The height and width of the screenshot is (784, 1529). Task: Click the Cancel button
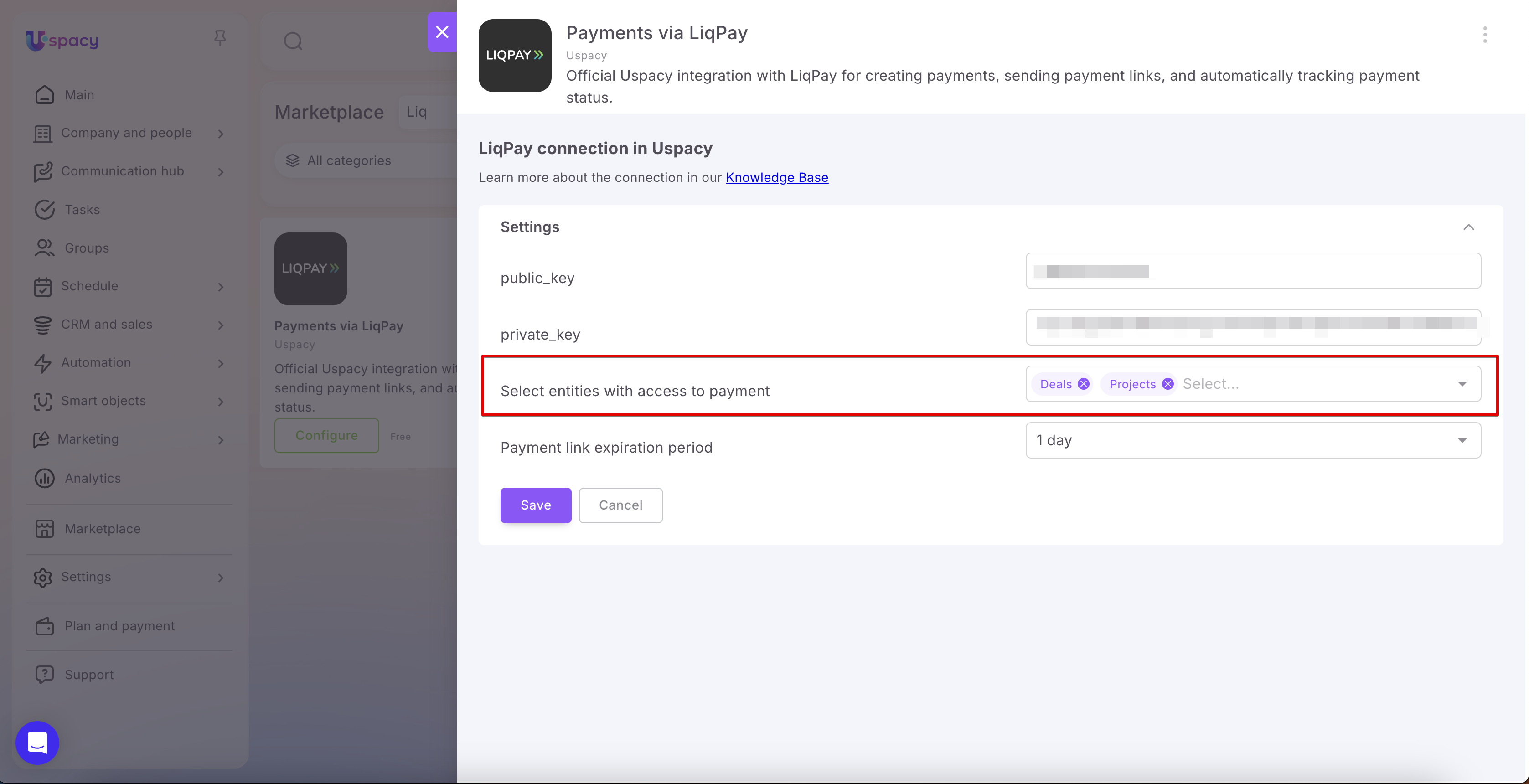(x=620, y=505)
